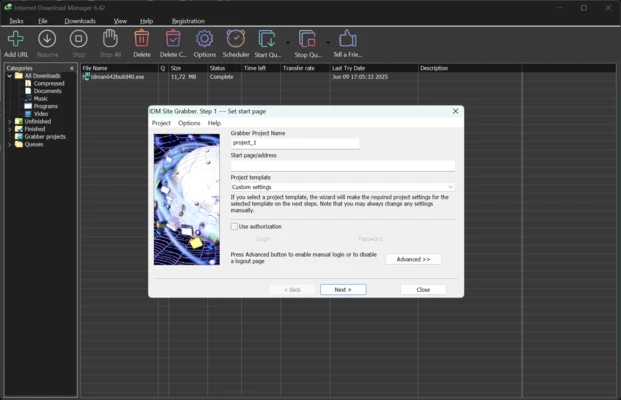Click the idman642build40.exe file icon
The image size is (621, 400).
(86, 77)
